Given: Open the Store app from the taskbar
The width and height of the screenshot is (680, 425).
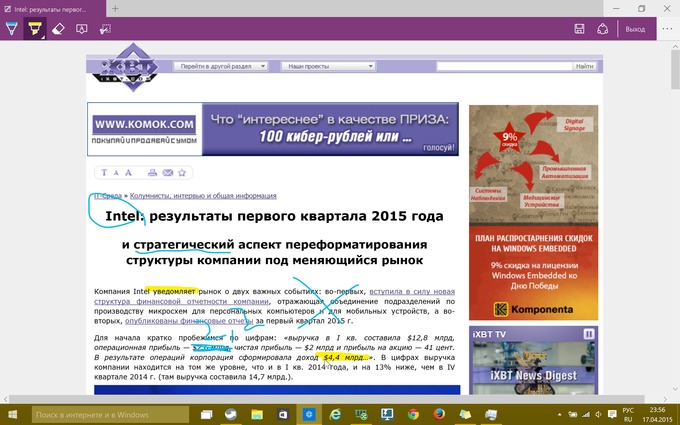Looking at the screenshot, I should tap(283, 415).
